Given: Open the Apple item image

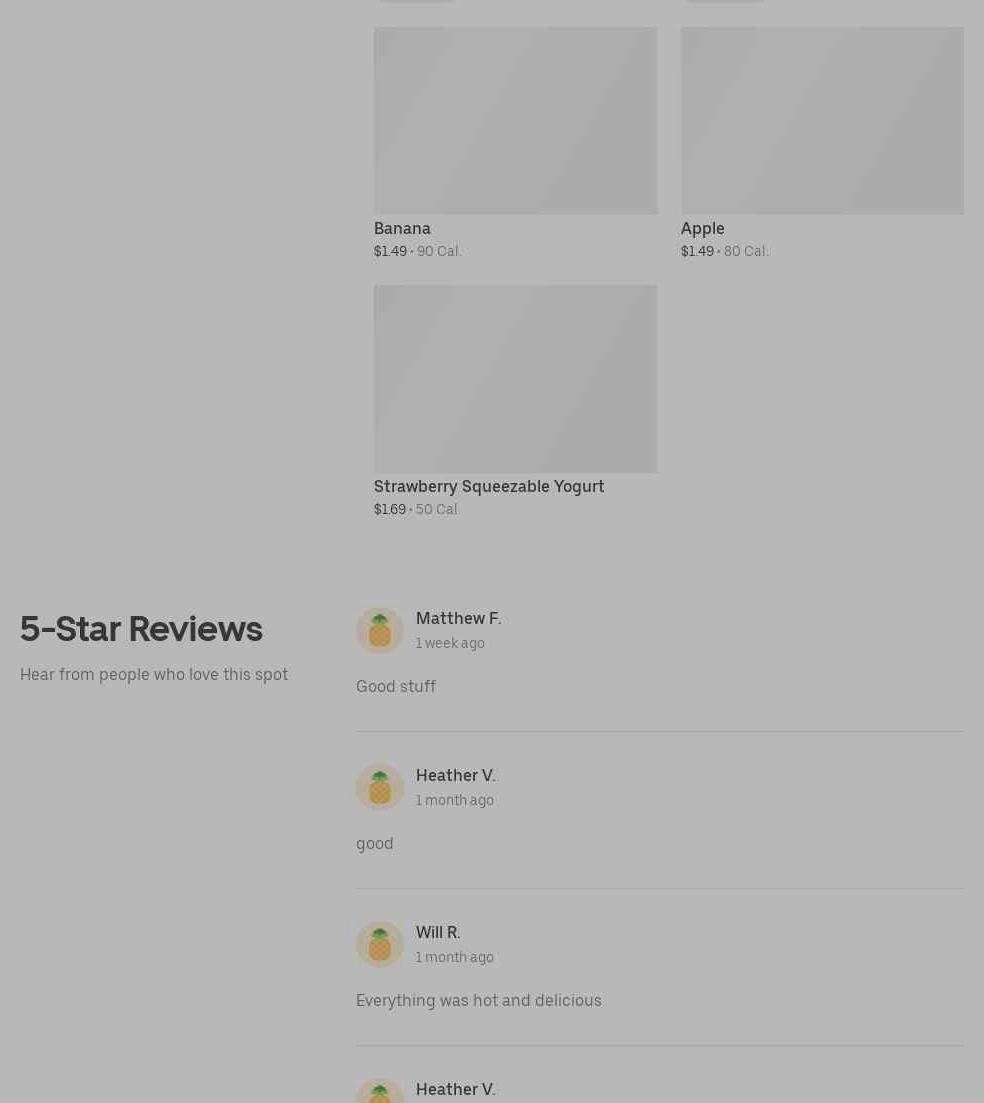Looking at the screenshot, I should pyautogui.click(x=822, y=120).
